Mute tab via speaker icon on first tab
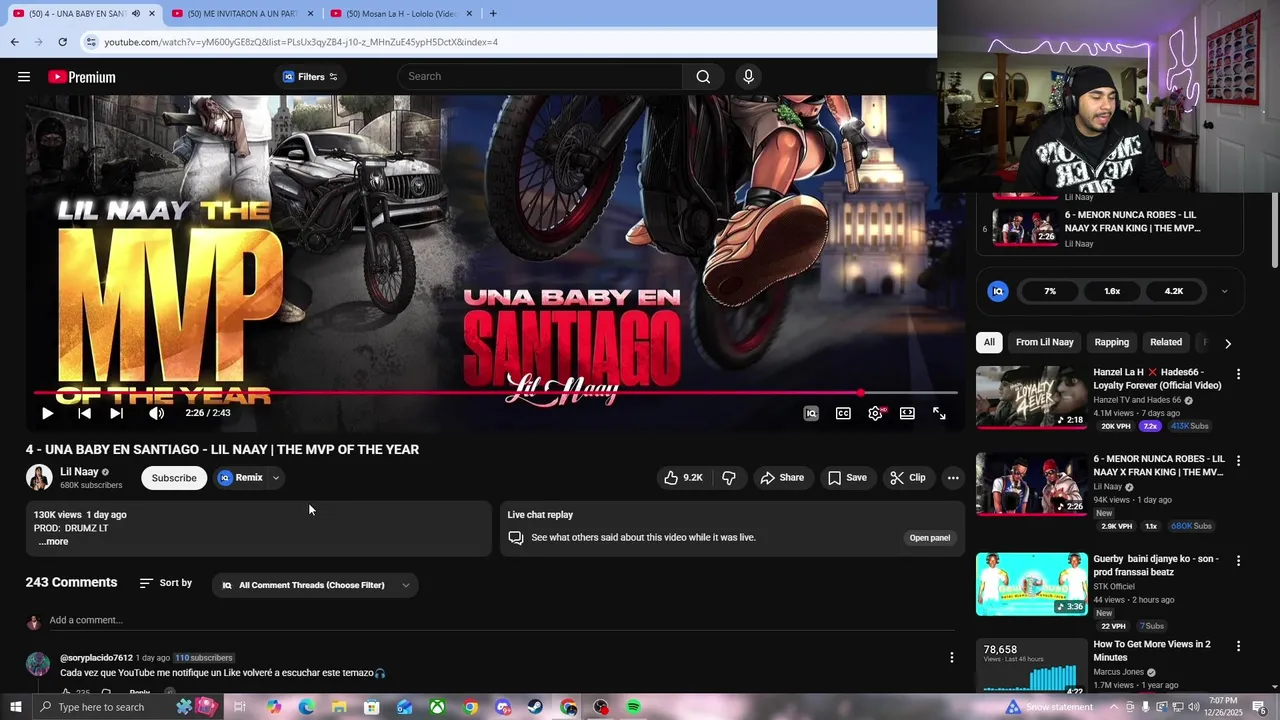 (x=136, y=14)
